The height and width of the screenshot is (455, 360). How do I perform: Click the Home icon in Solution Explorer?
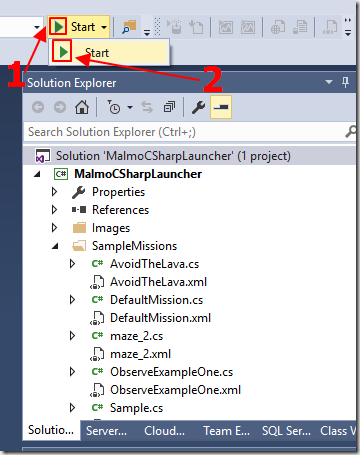point(82,107)
